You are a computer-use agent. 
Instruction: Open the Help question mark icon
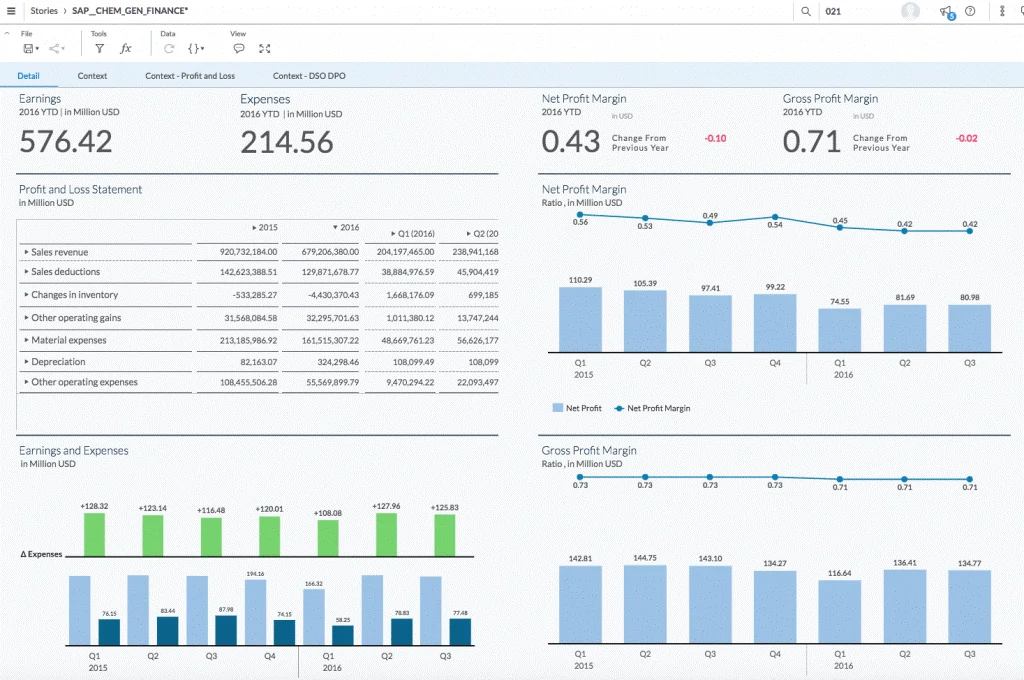[x=970, y=11]
